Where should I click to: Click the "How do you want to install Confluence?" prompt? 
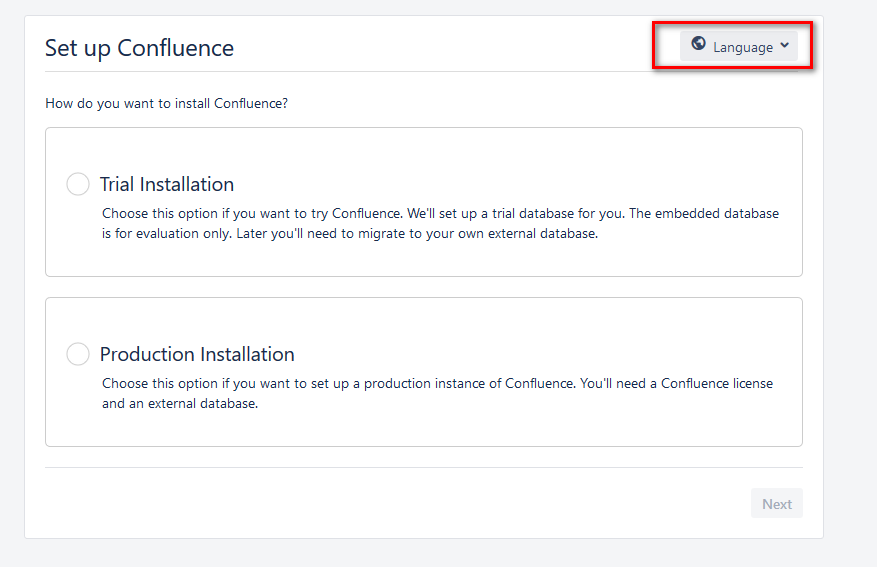[167, 103]
